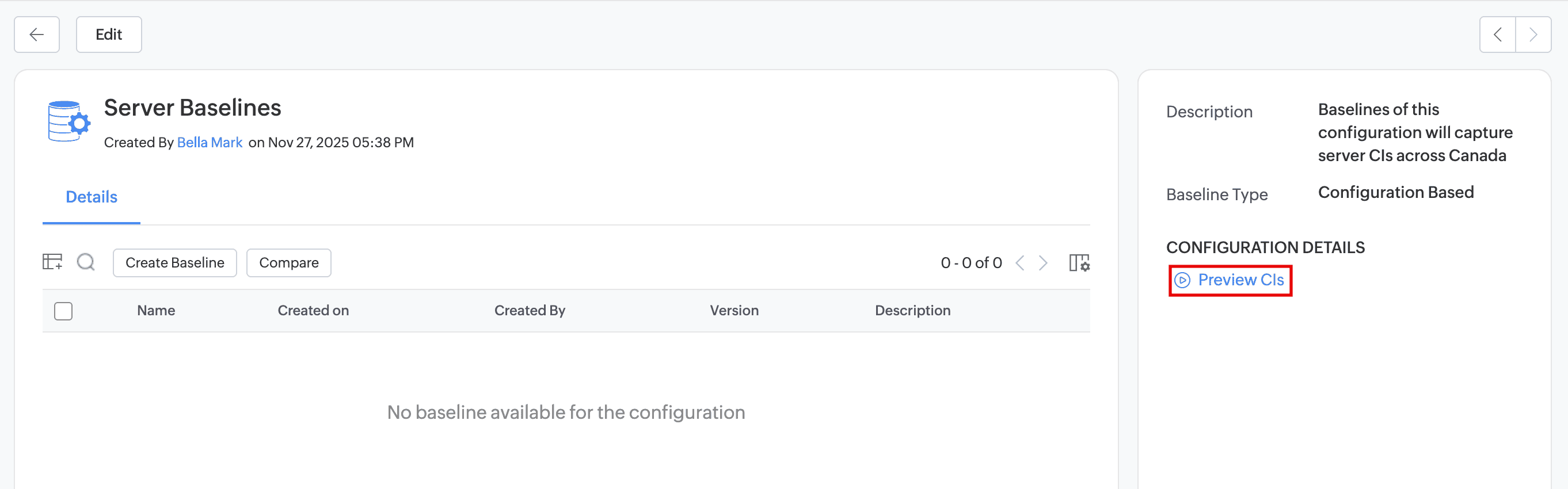Open the baseline search magnifier
Image resolution: width=1568 pixels, height=489 pixels.
pos(86,262)
